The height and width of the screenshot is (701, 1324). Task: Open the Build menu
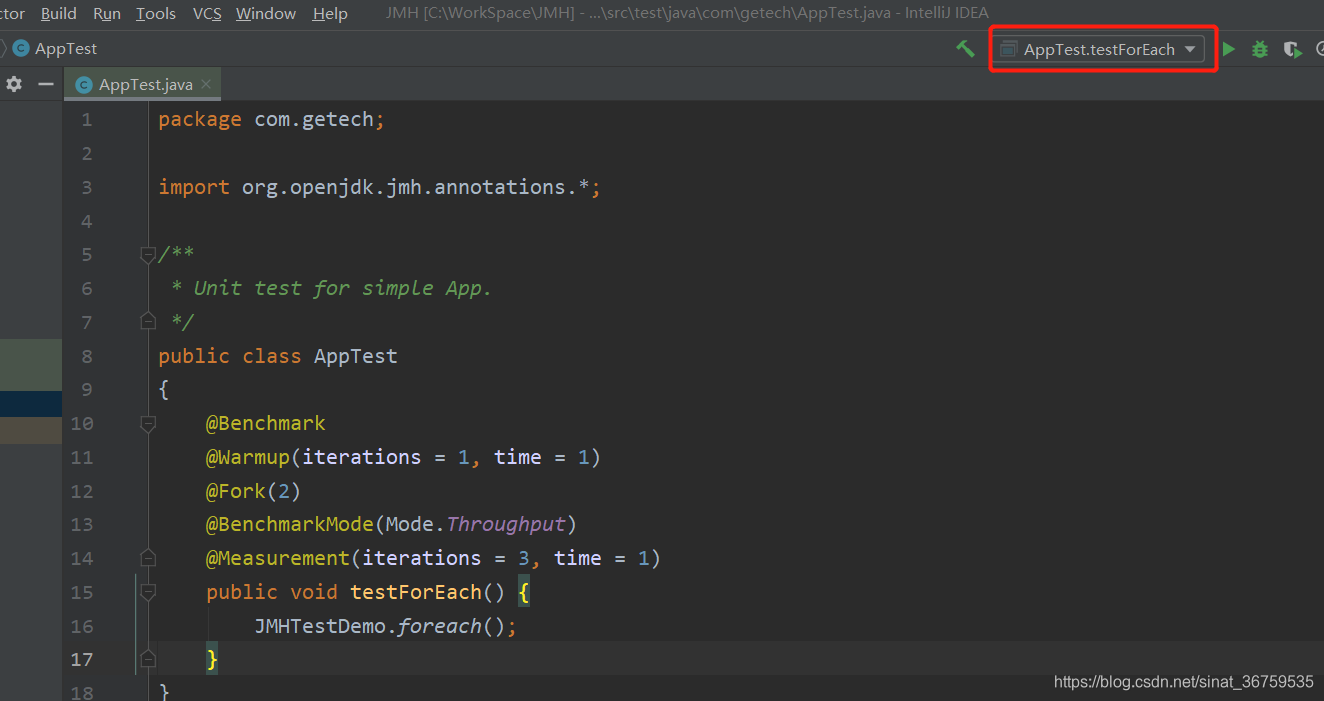(x=59, y=13)
